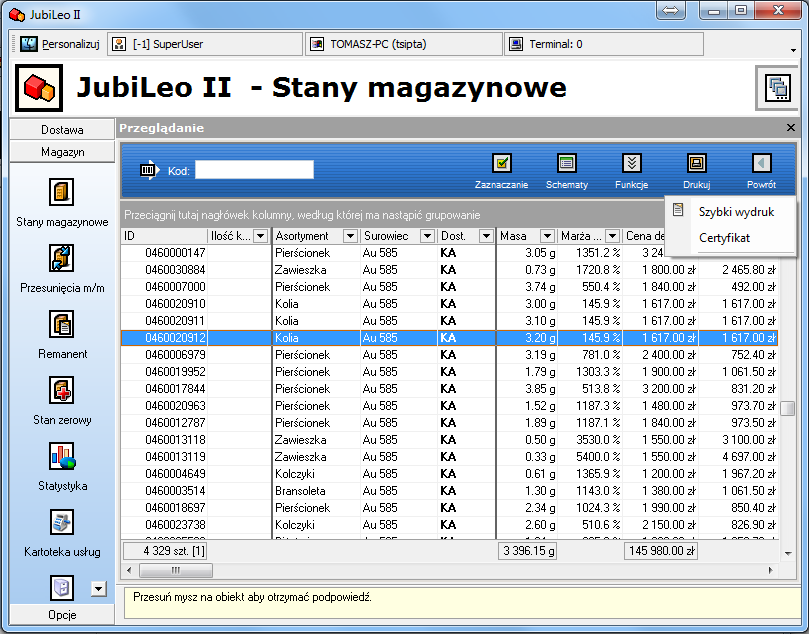Click the vertical scrollbar thumb
This screenshot has height=634, width=809.
point(787,408)
